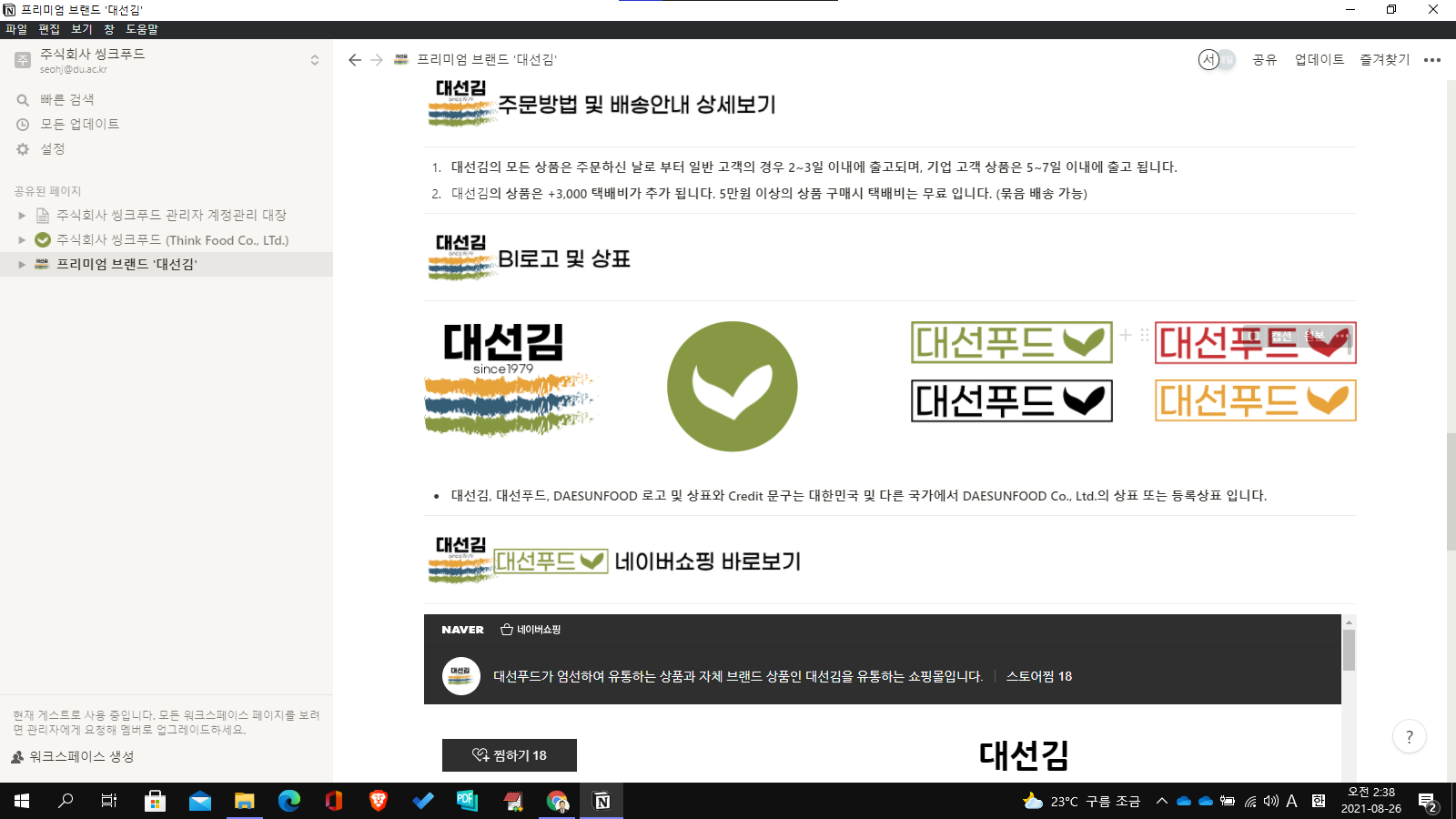This screenshot has height=819, width=1456.
Task: Show hidden system tray icons chevron
Action: pyautogui.click(x=1162, y=802)
